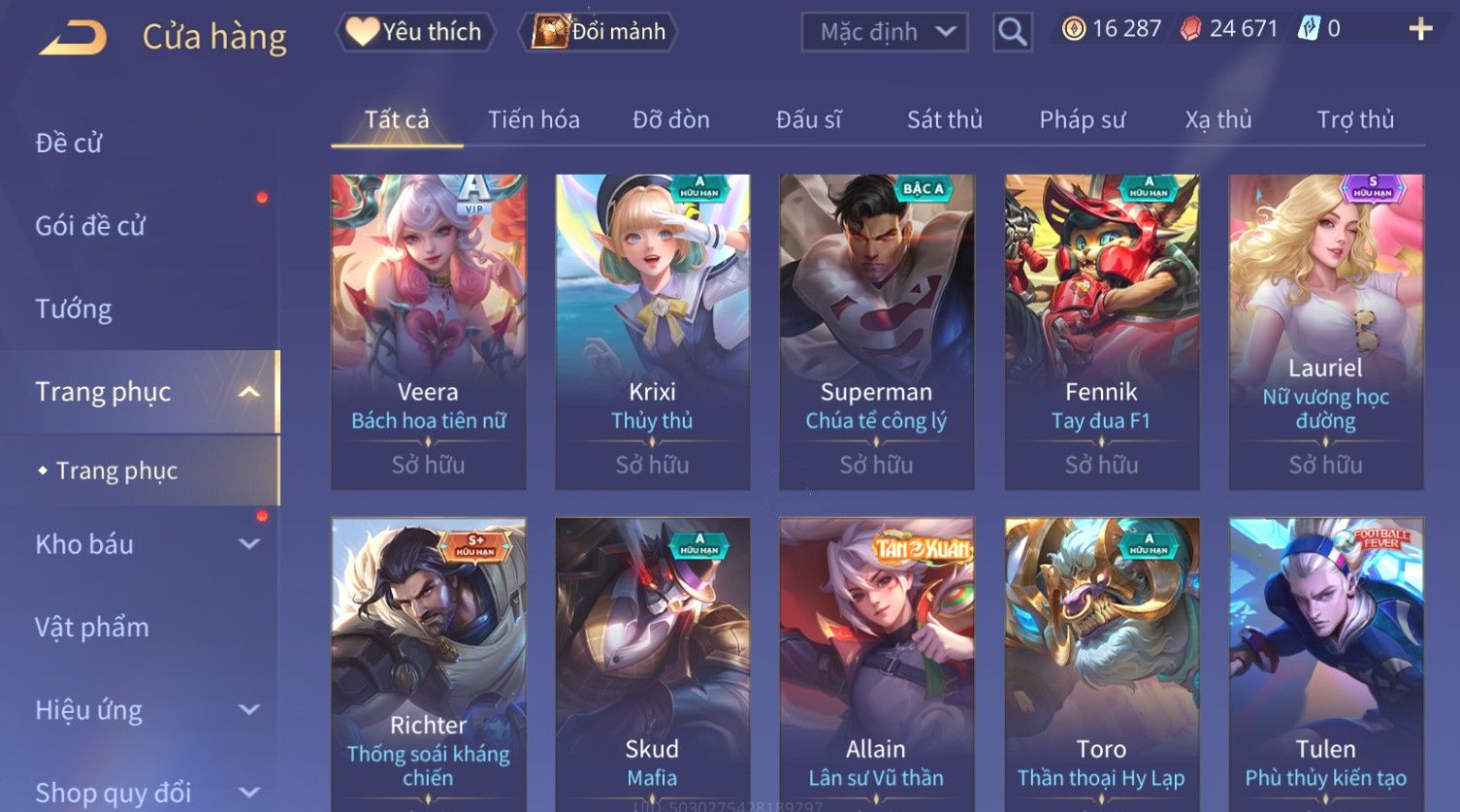Open the Mặc định sort dropdown

[x=885, y=32]
